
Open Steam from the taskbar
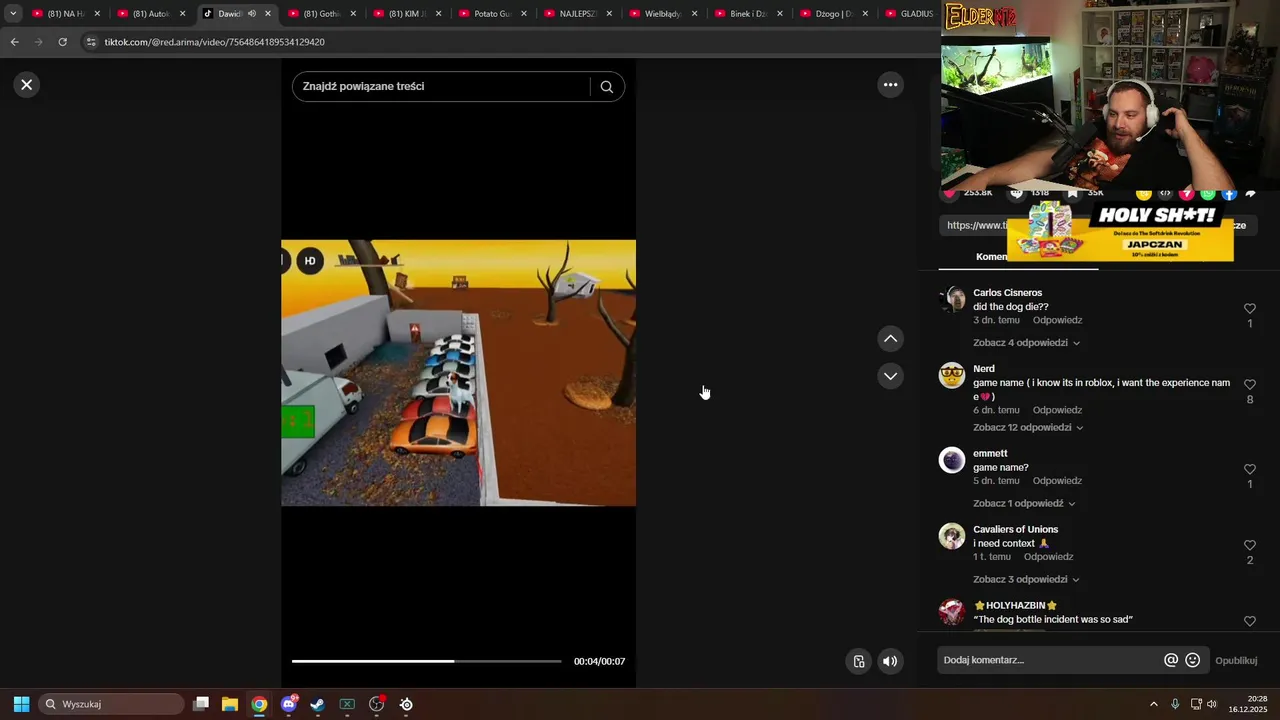[x=317, y=704]
